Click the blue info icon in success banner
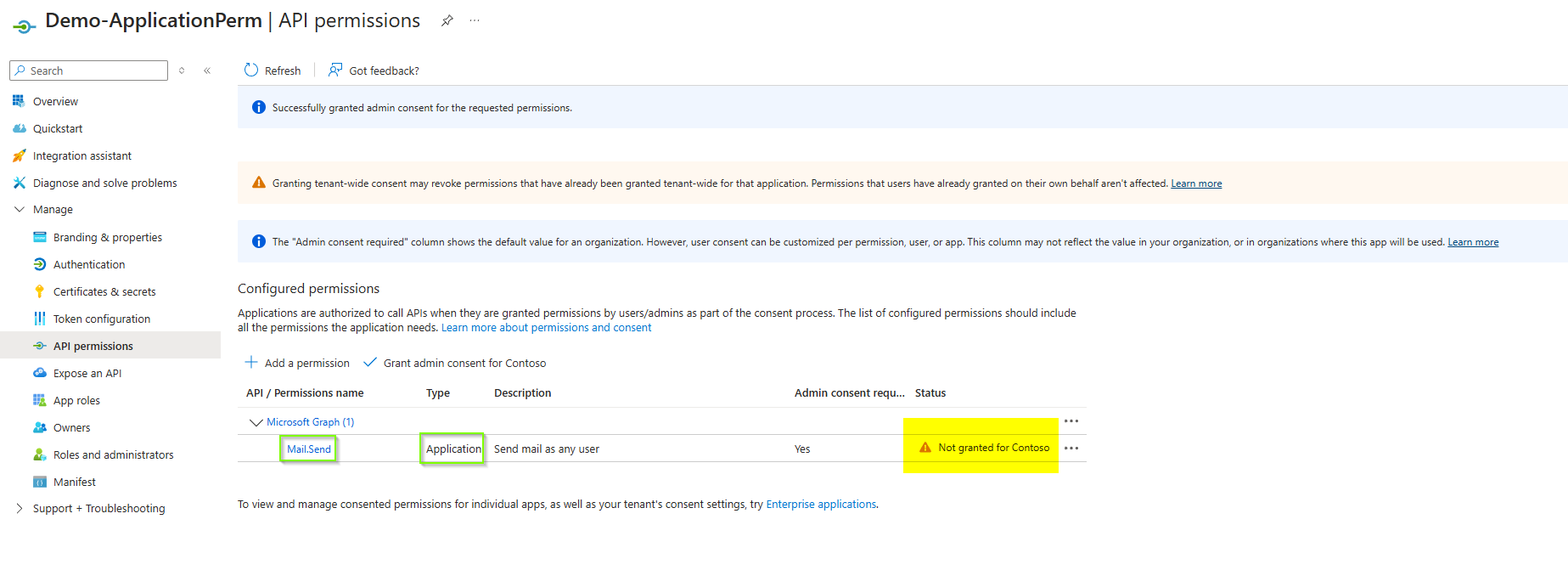The image size is (1568, 570). [259, 107]
